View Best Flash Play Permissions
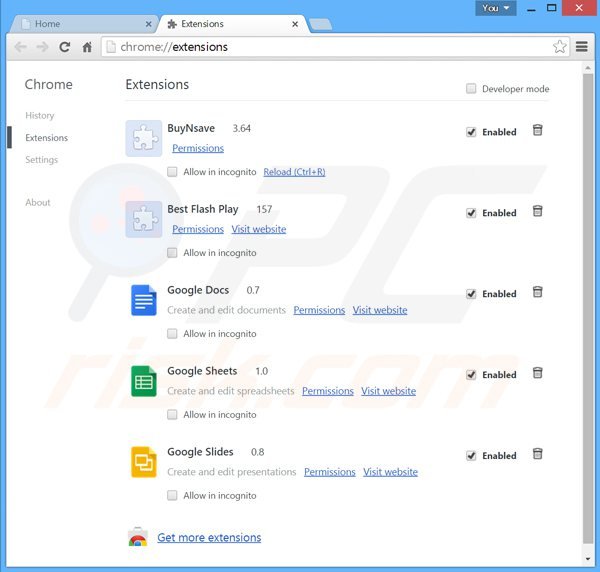 point(198,229)
